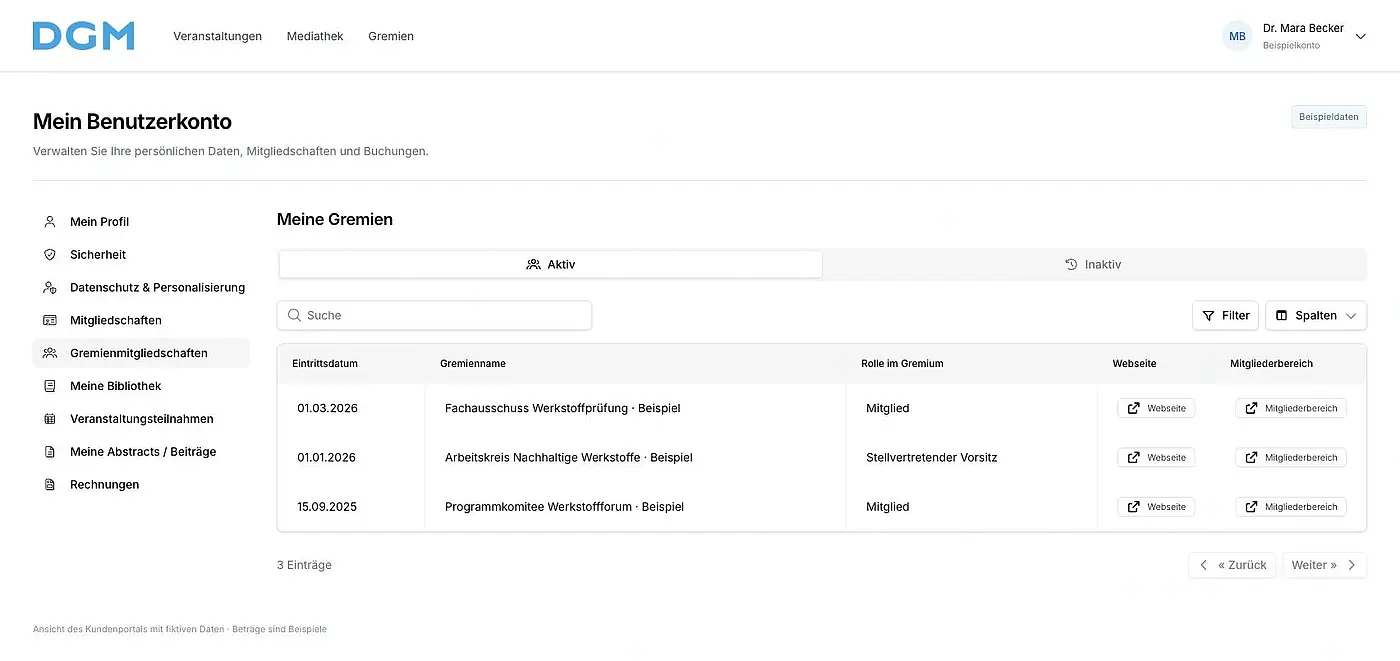Click the DGM logo
Viewport: 1400px width, 661px height.
[x=84, y=36]
